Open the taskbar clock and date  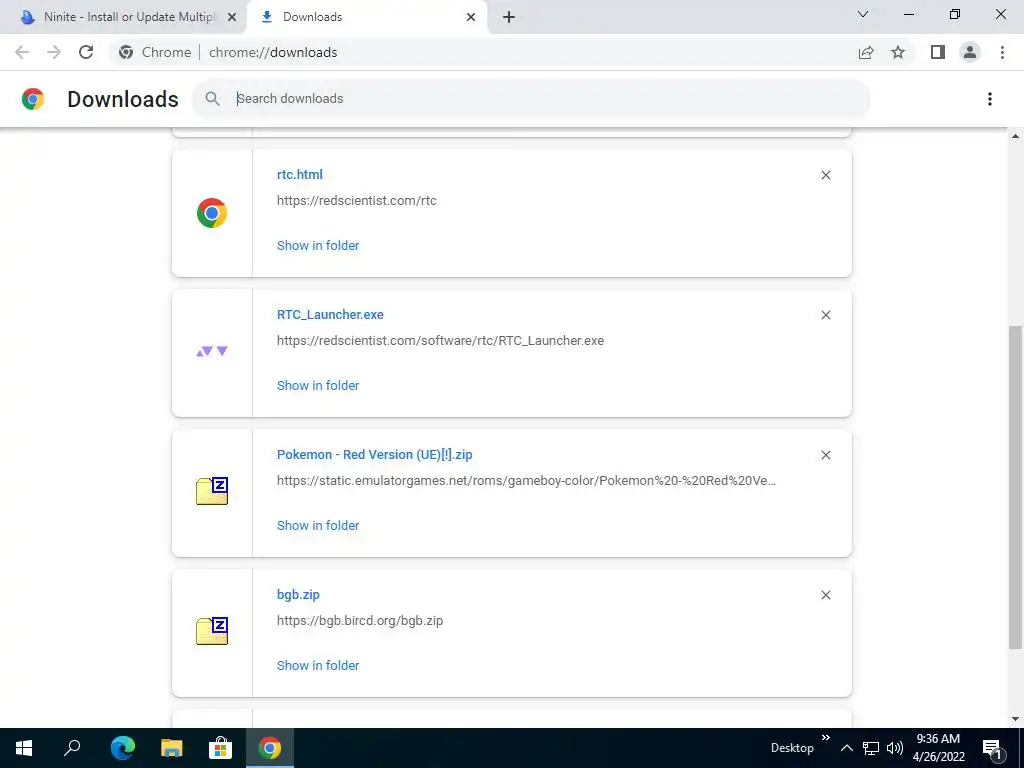point(938,748)
